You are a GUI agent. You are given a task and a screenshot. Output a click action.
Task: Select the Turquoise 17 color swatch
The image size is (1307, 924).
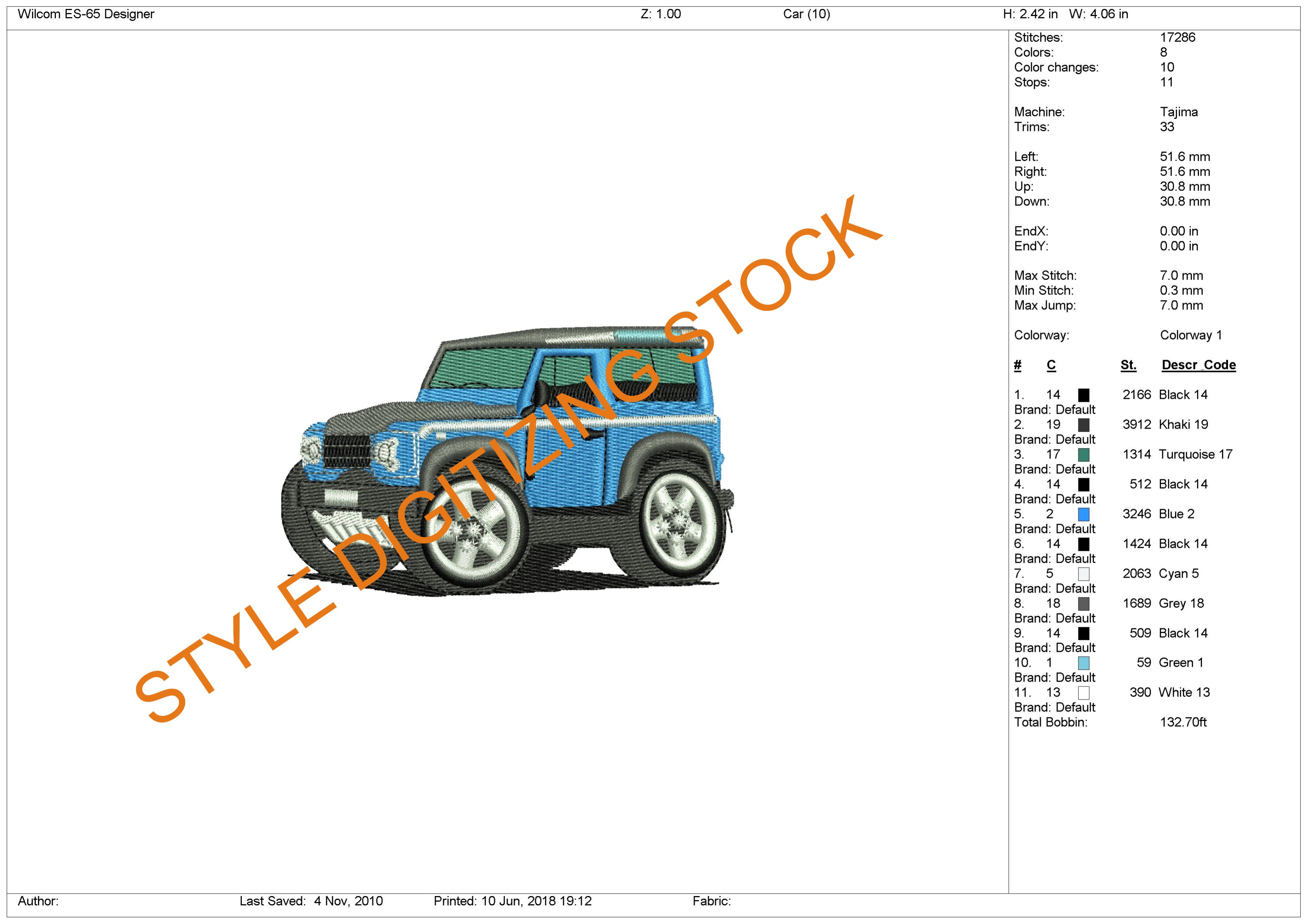tap(1083, 454)
